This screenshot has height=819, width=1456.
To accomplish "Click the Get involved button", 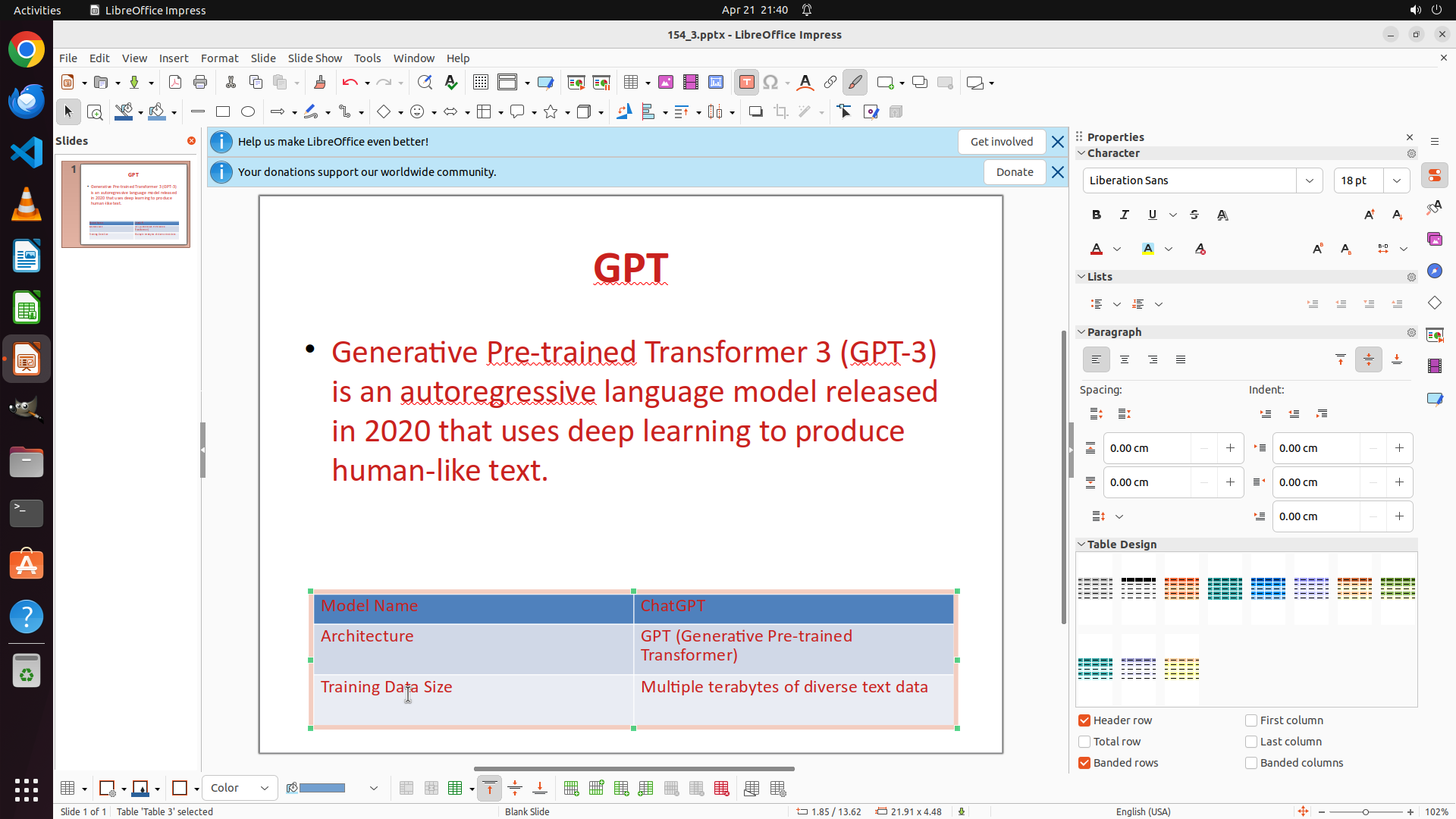I will coord(1001,142).
